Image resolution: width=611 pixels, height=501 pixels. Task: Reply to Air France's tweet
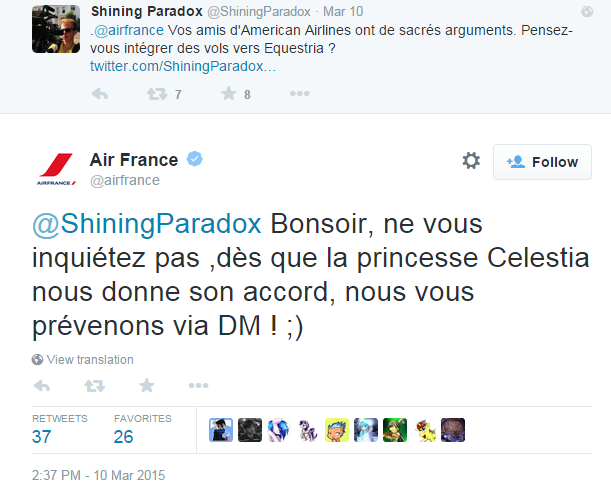click(42, 385)
